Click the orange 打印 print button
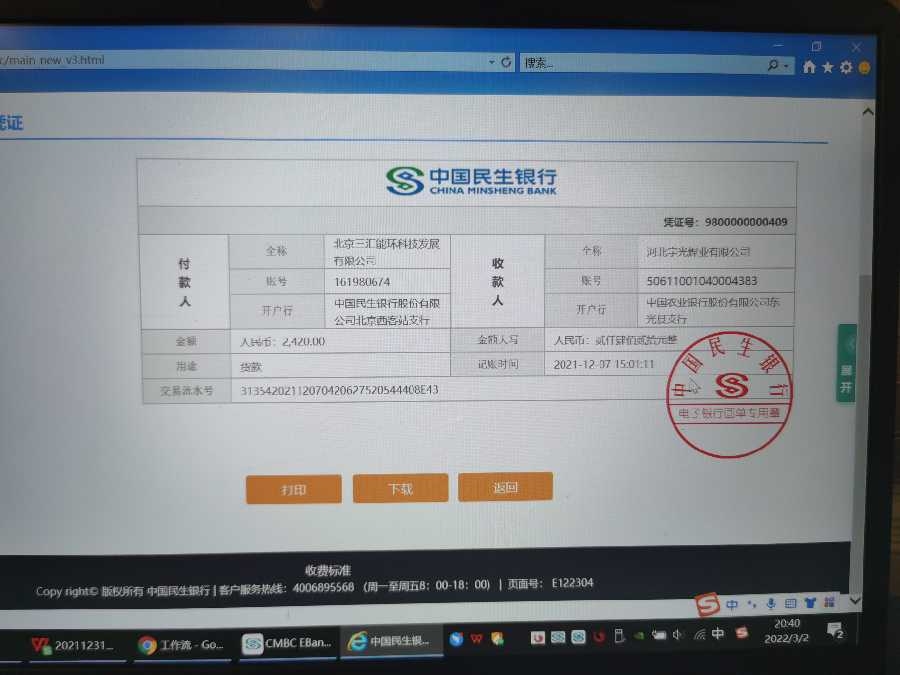The height and width of the screenshot is (675, 900). pyautogui.click(x=293, y=489)
